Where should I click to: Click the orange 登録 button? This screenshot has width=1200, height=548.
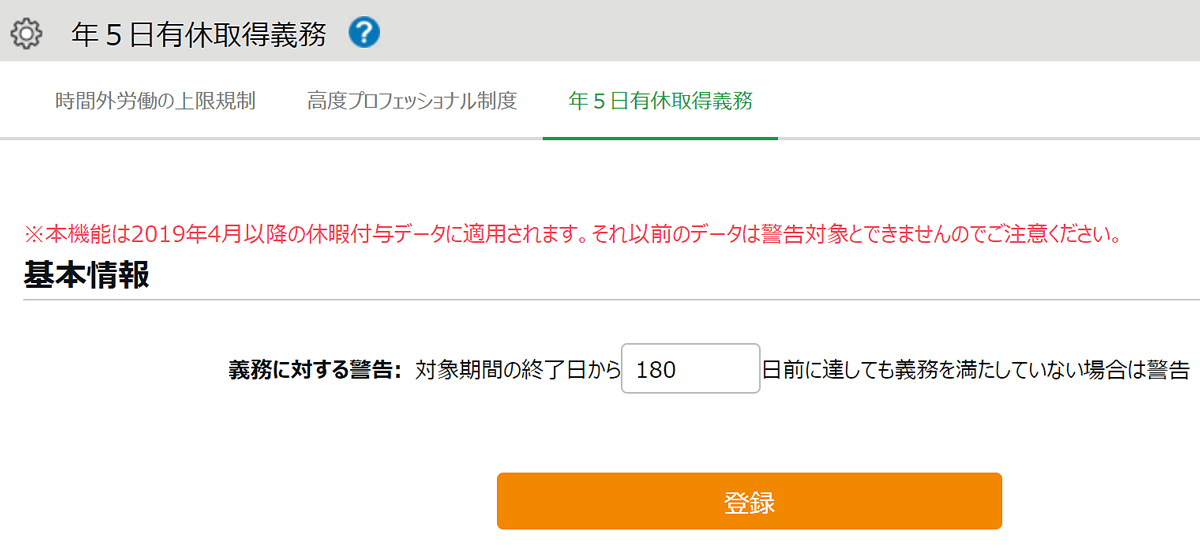click(x=749, y=501)
